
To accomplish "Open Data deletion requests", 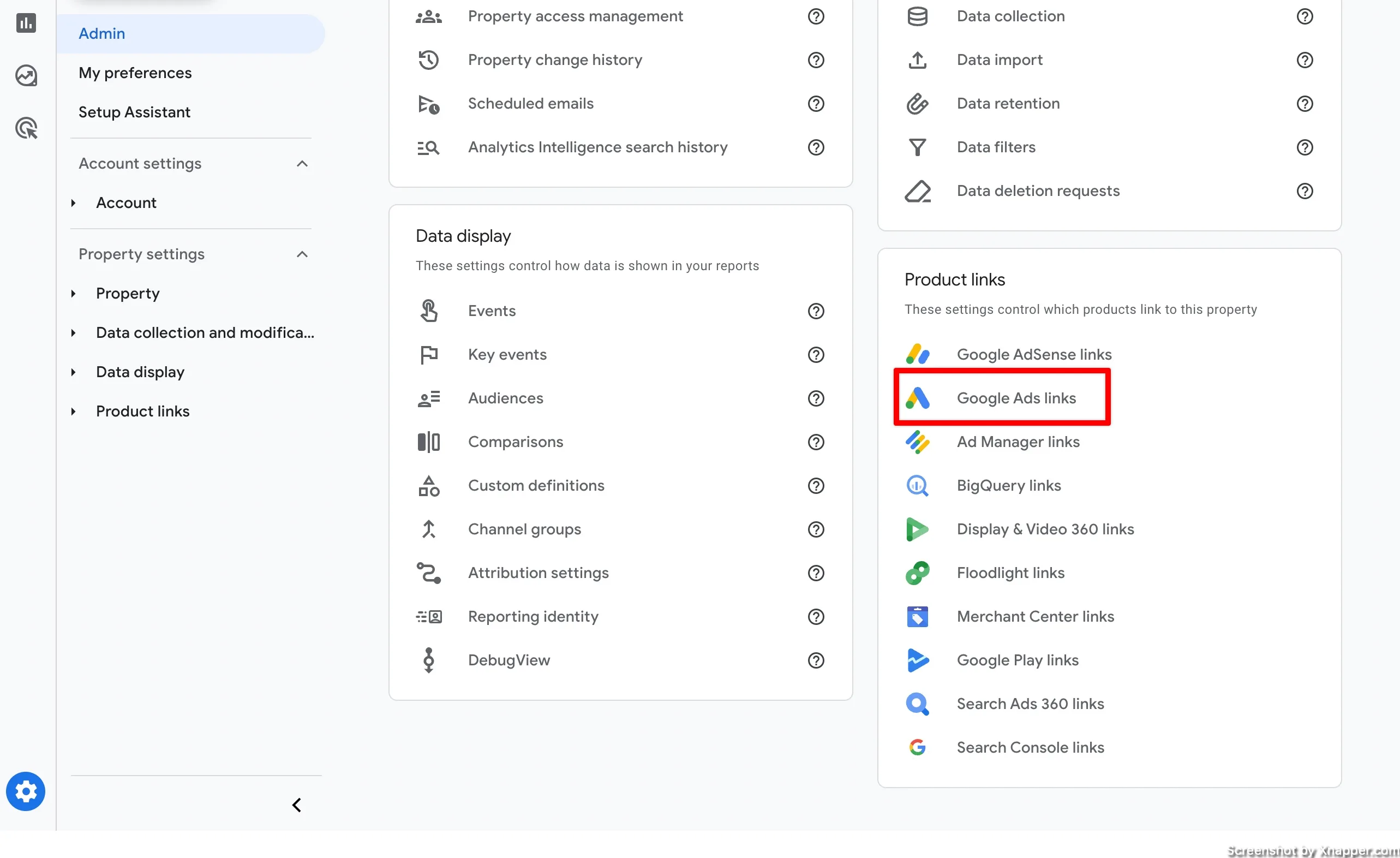I will tap(1038, 192).
